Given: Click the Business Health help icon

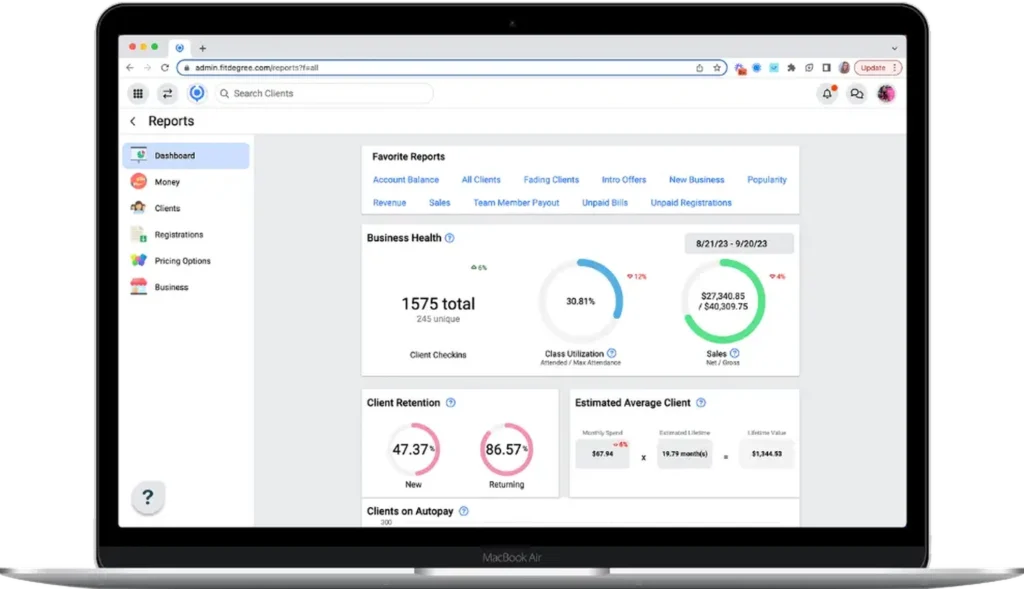Looking at the screenshot, I should [450, 238].
